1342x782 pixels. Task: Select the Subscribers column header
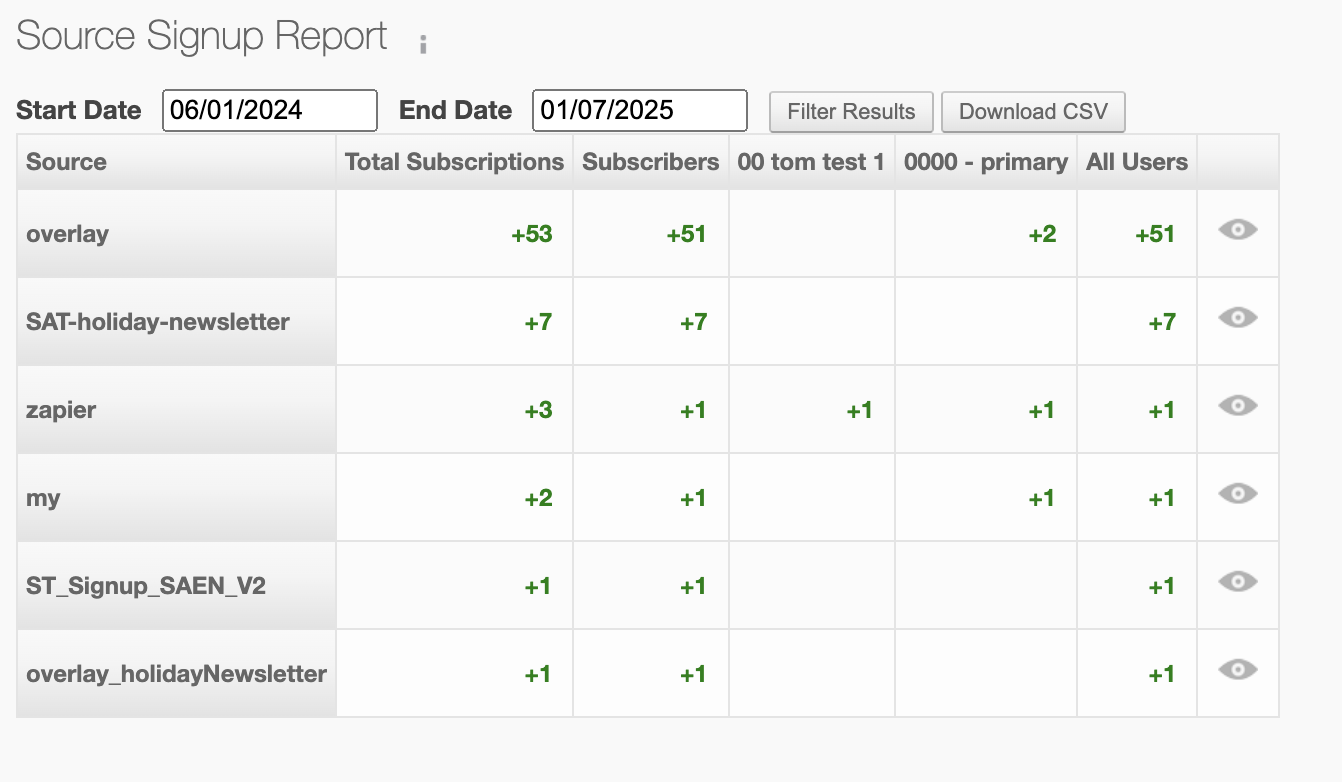(650, 162)
